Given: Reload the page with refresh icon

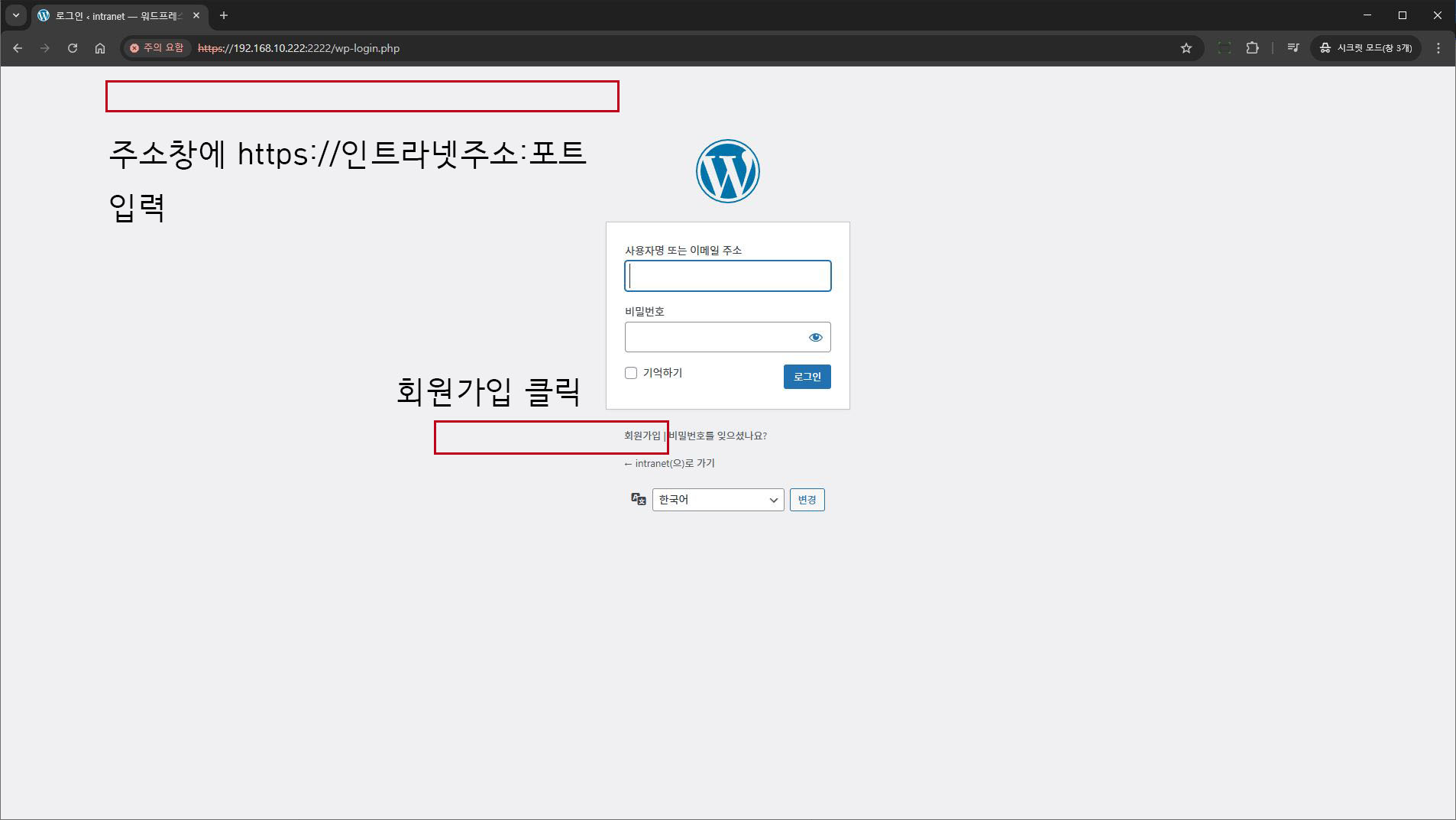Looking at the screenshot, I should tap(73, 48).
